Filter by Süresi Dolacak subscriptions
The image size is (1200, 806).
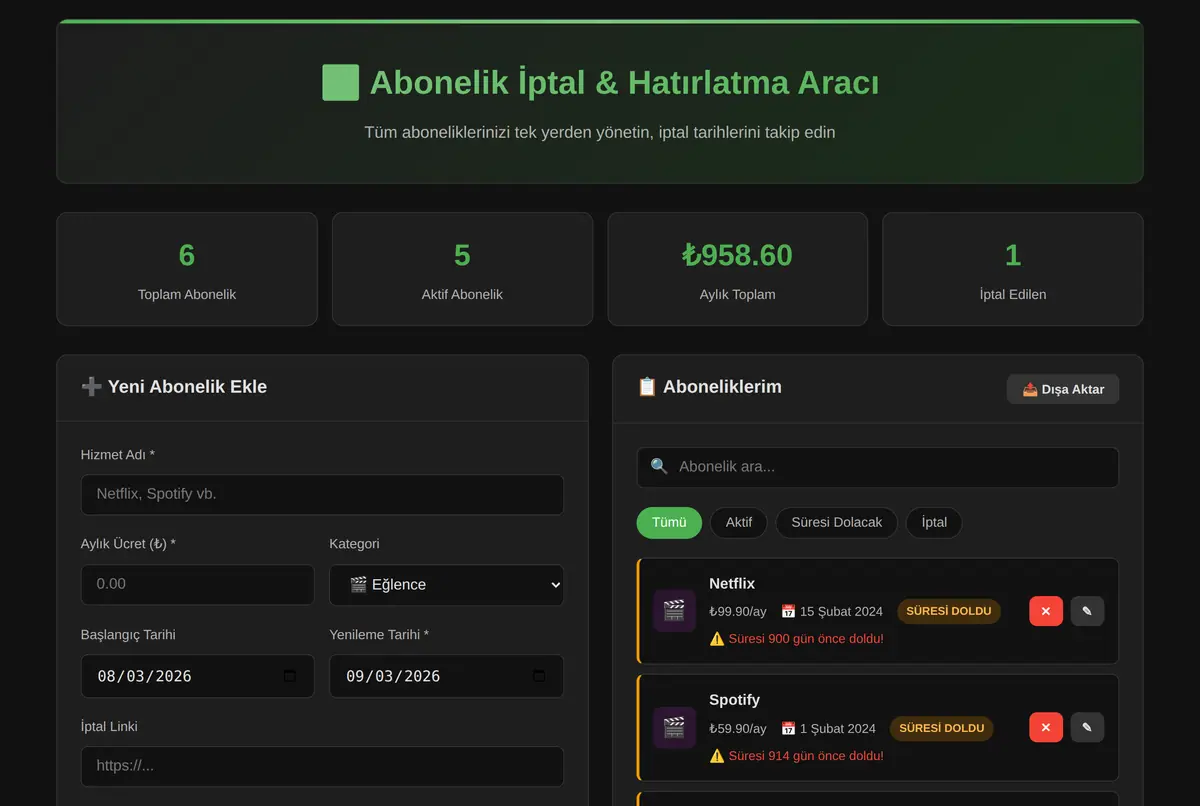pyautogui.click(x=837, y=522)
